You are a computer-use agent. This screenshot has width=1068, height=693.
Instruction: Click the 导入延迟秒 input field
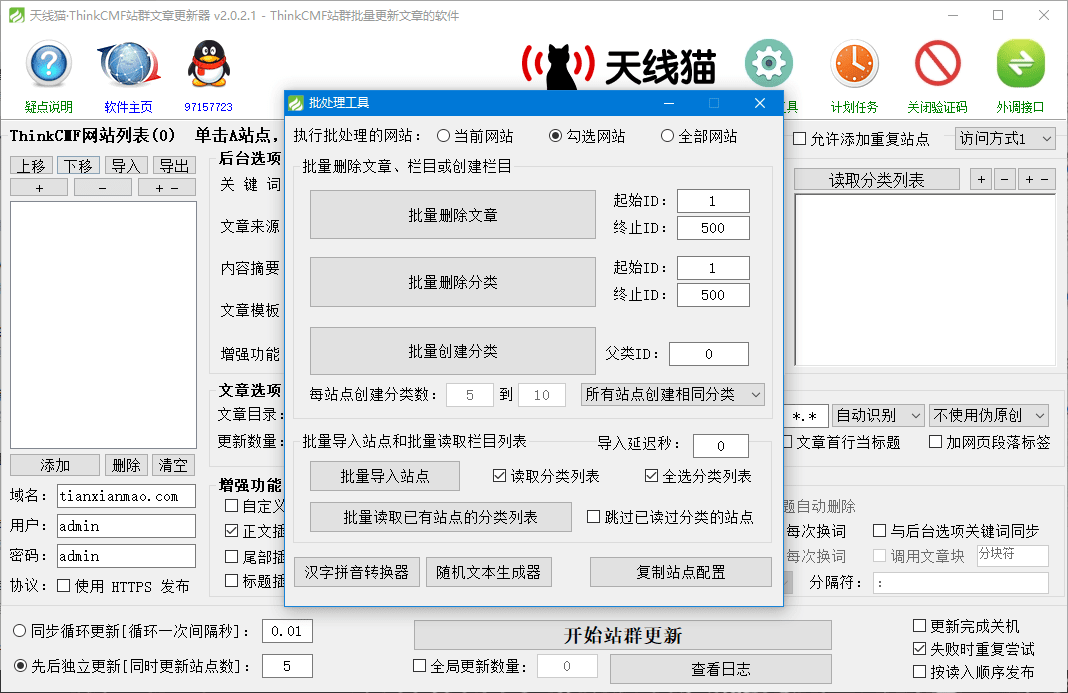click(x=721, y=446)
